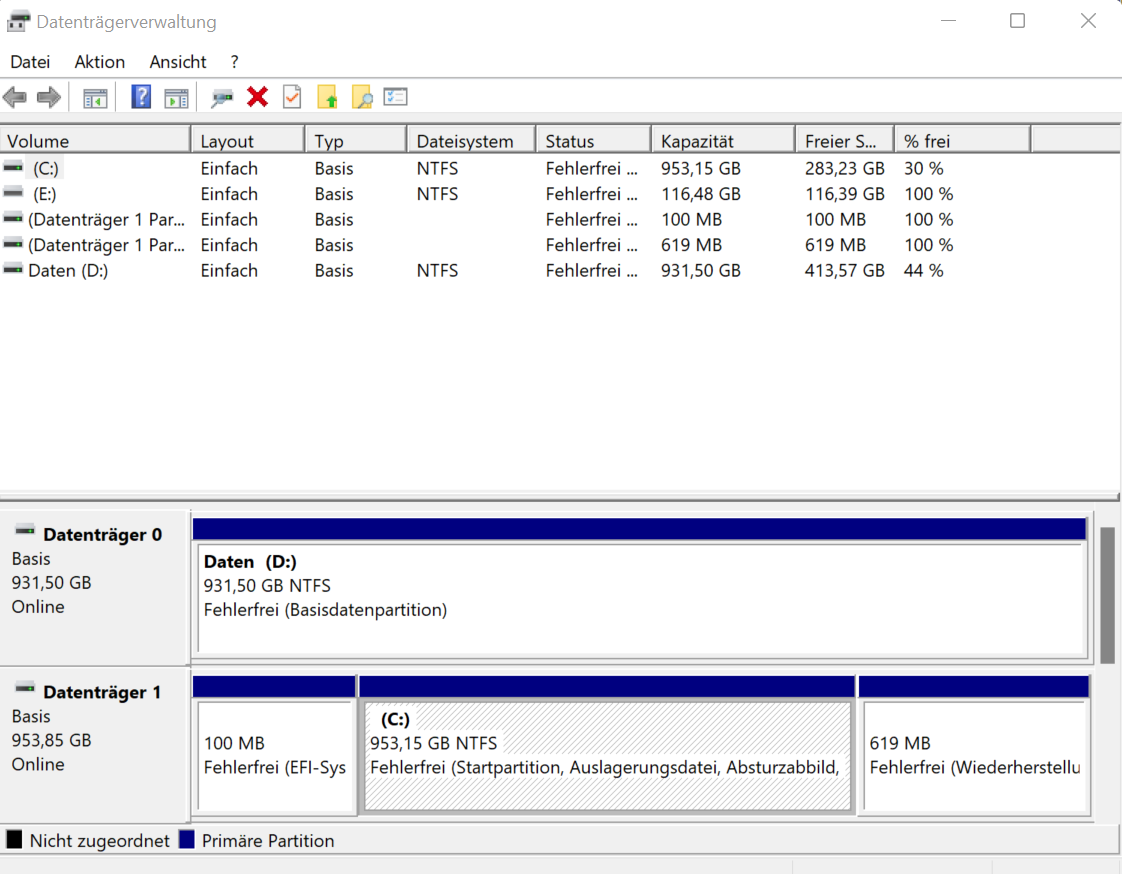This screenshot has width=1122, height=874.
Task: Click the Datenträger 0 disk icon
Action: (x=25, y=530)
